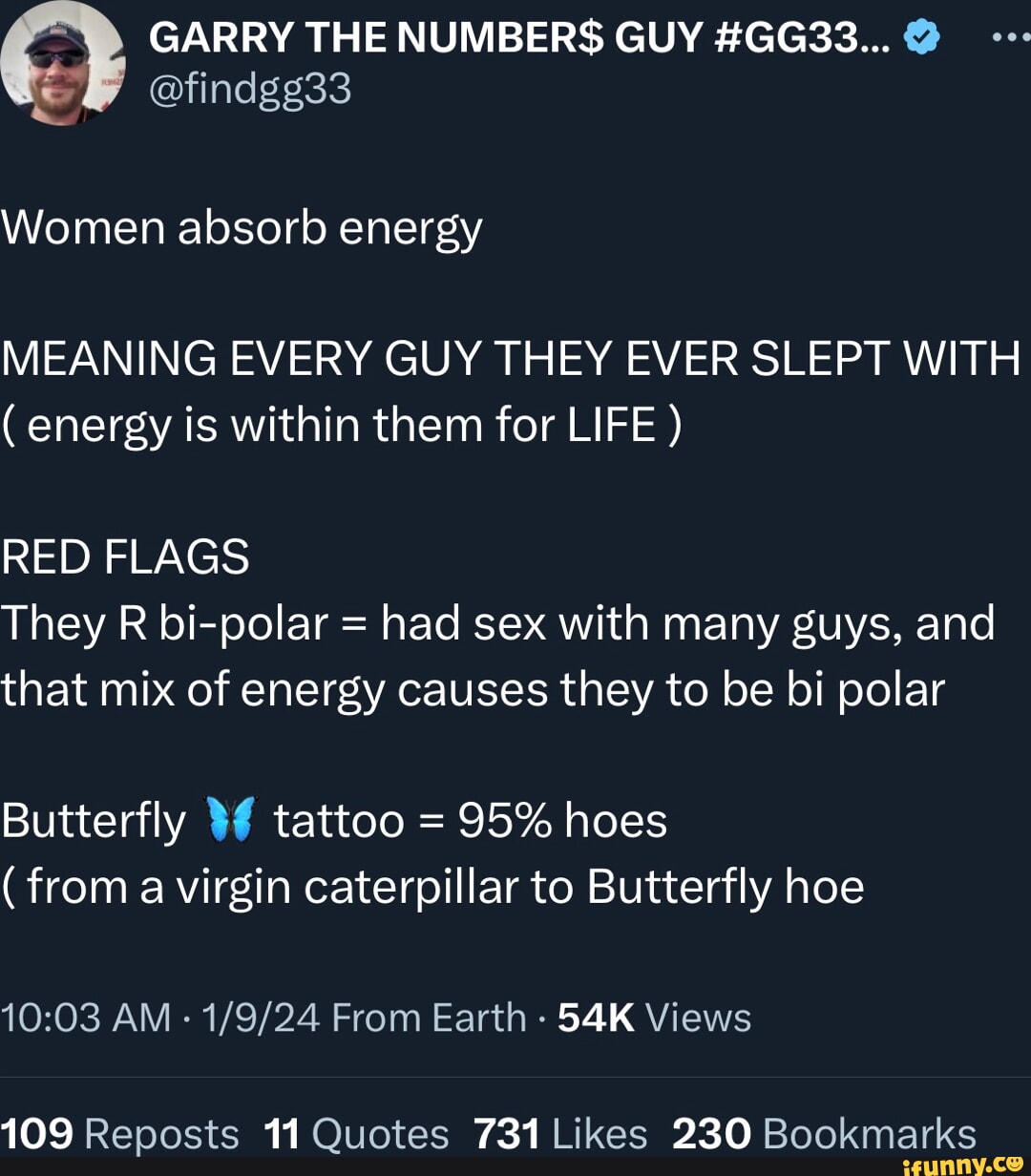Click the blue butterfly emoji
This screenshot has height=1176, width=1031.
(x=229, y=818)
